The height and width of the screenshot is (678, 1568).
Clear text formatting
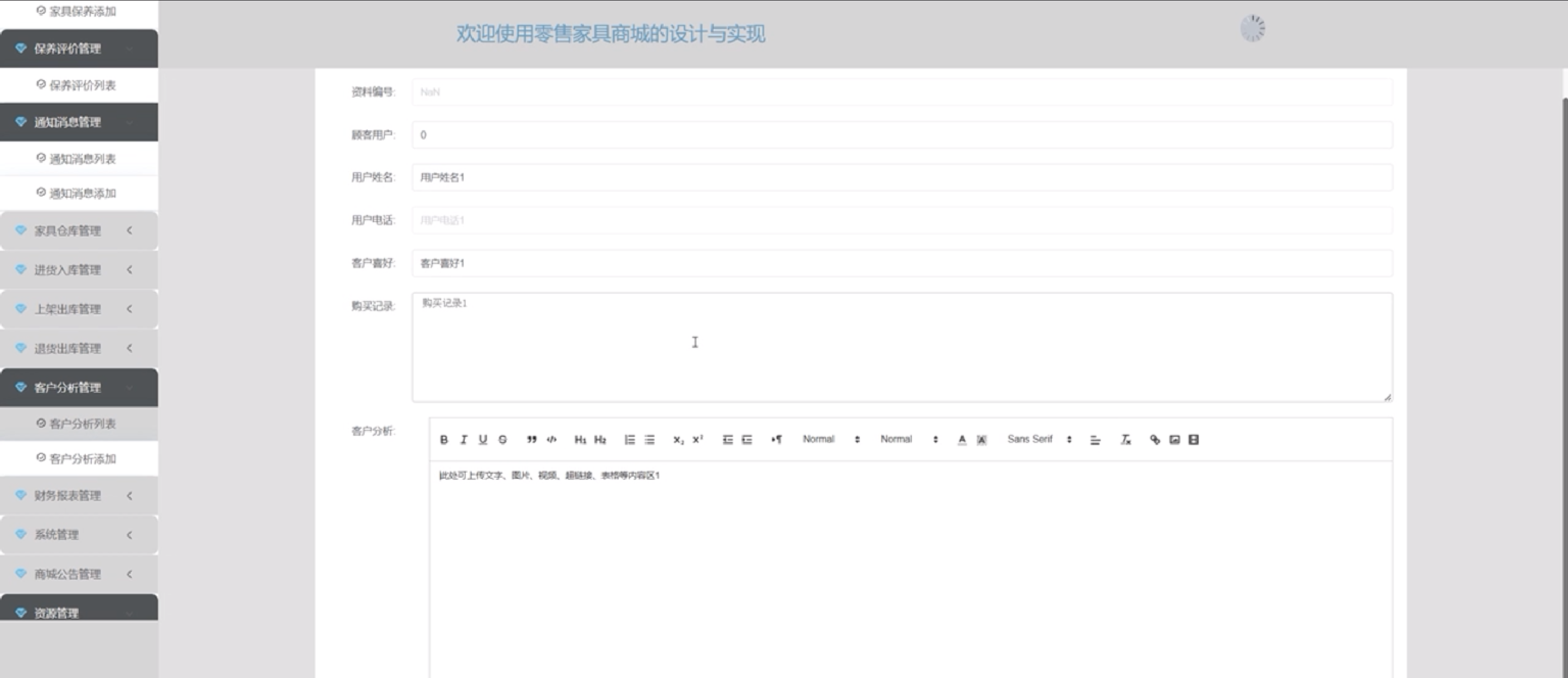pyautogui.click(x=1125, y=439)
